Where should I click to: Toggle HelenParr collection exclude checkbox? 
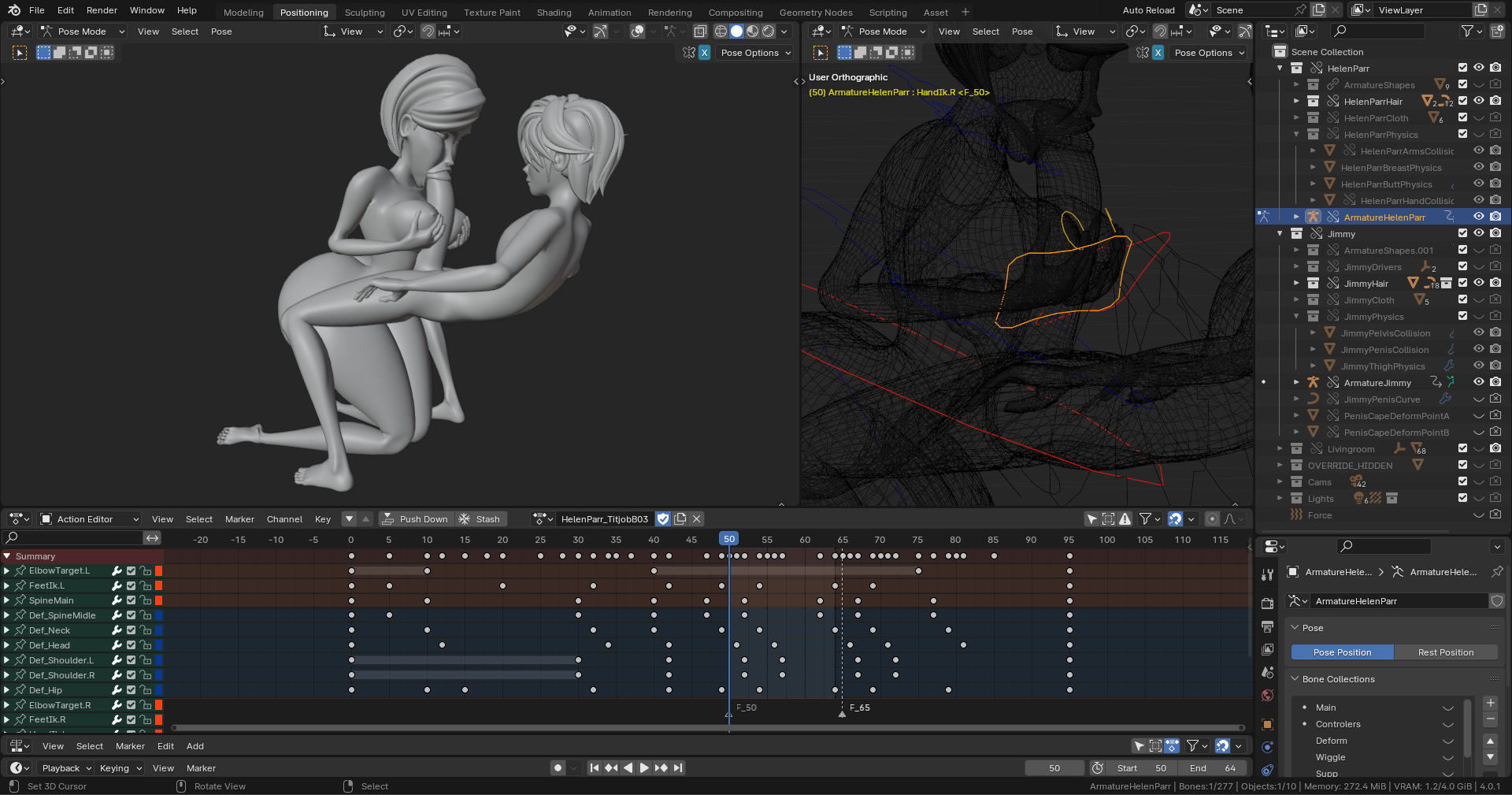[x=1462, y=69]
